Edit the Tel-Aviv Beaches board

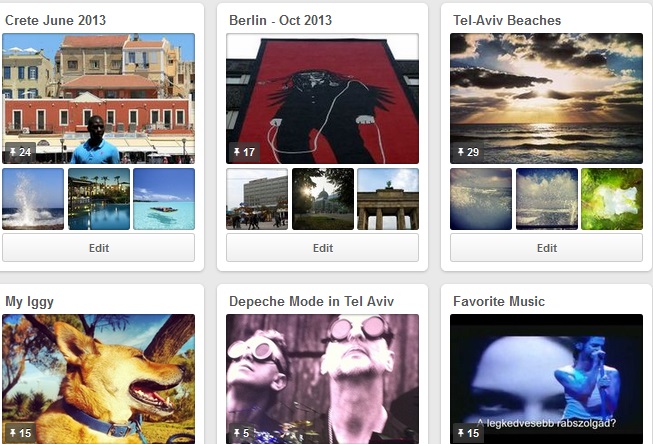pos(546,248)
